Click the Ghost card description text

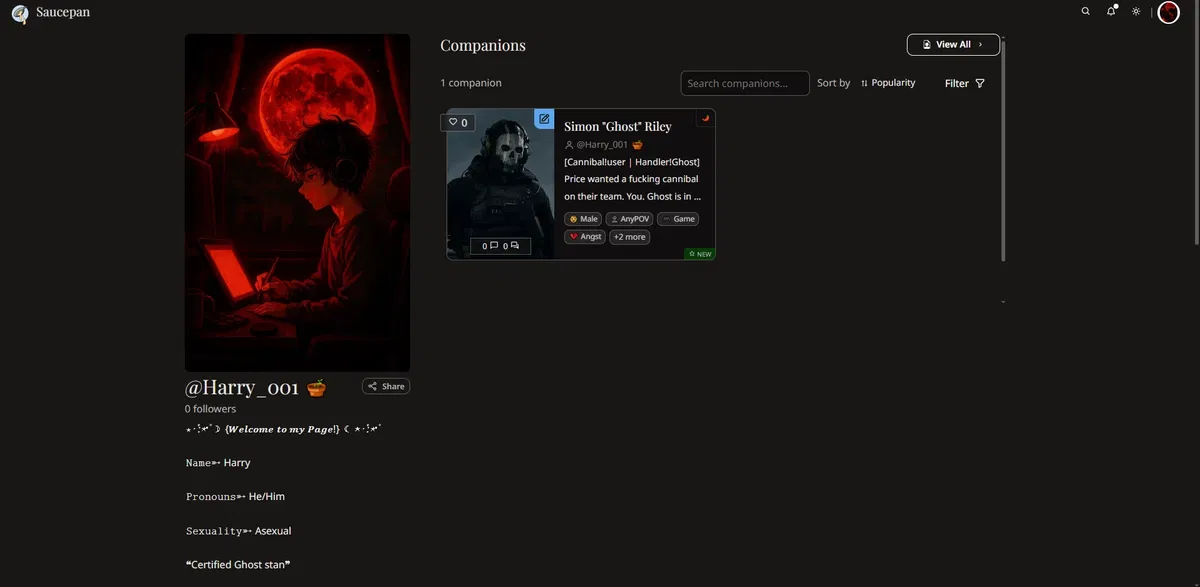point(632,179)
